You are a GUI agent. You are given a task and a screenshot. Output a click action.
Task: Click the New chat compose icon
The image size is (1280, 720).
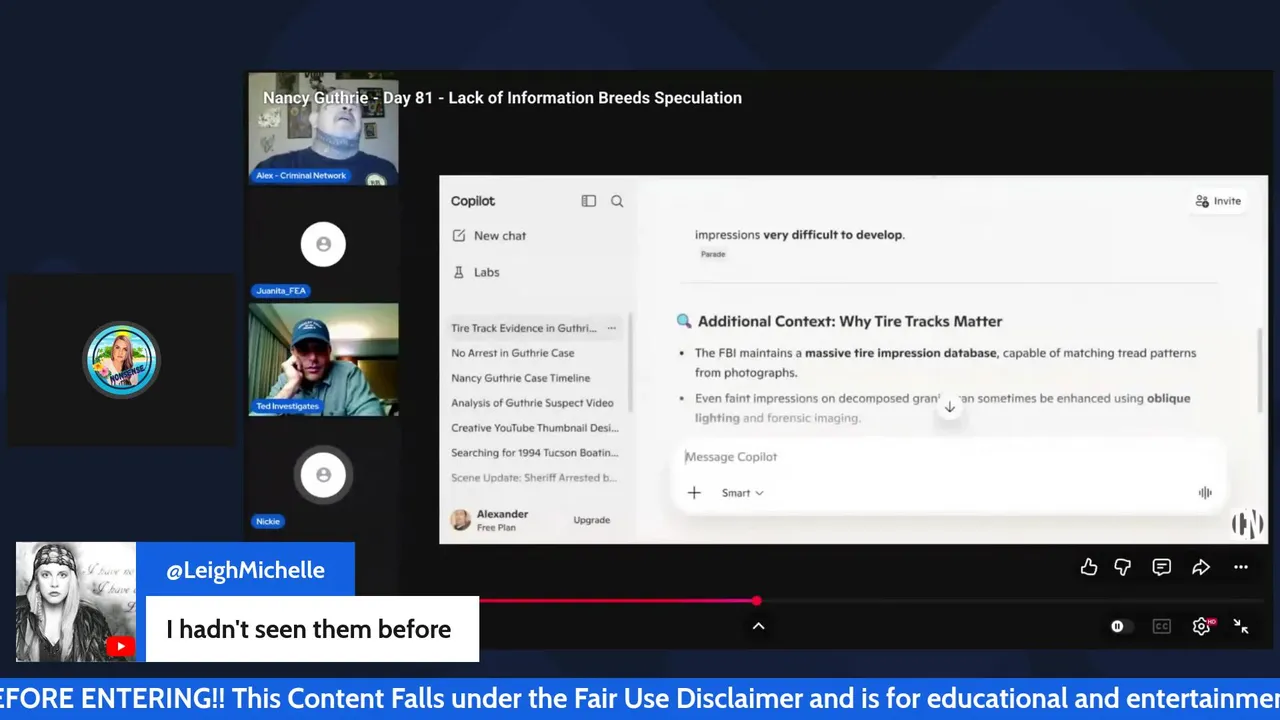point(459,236)
